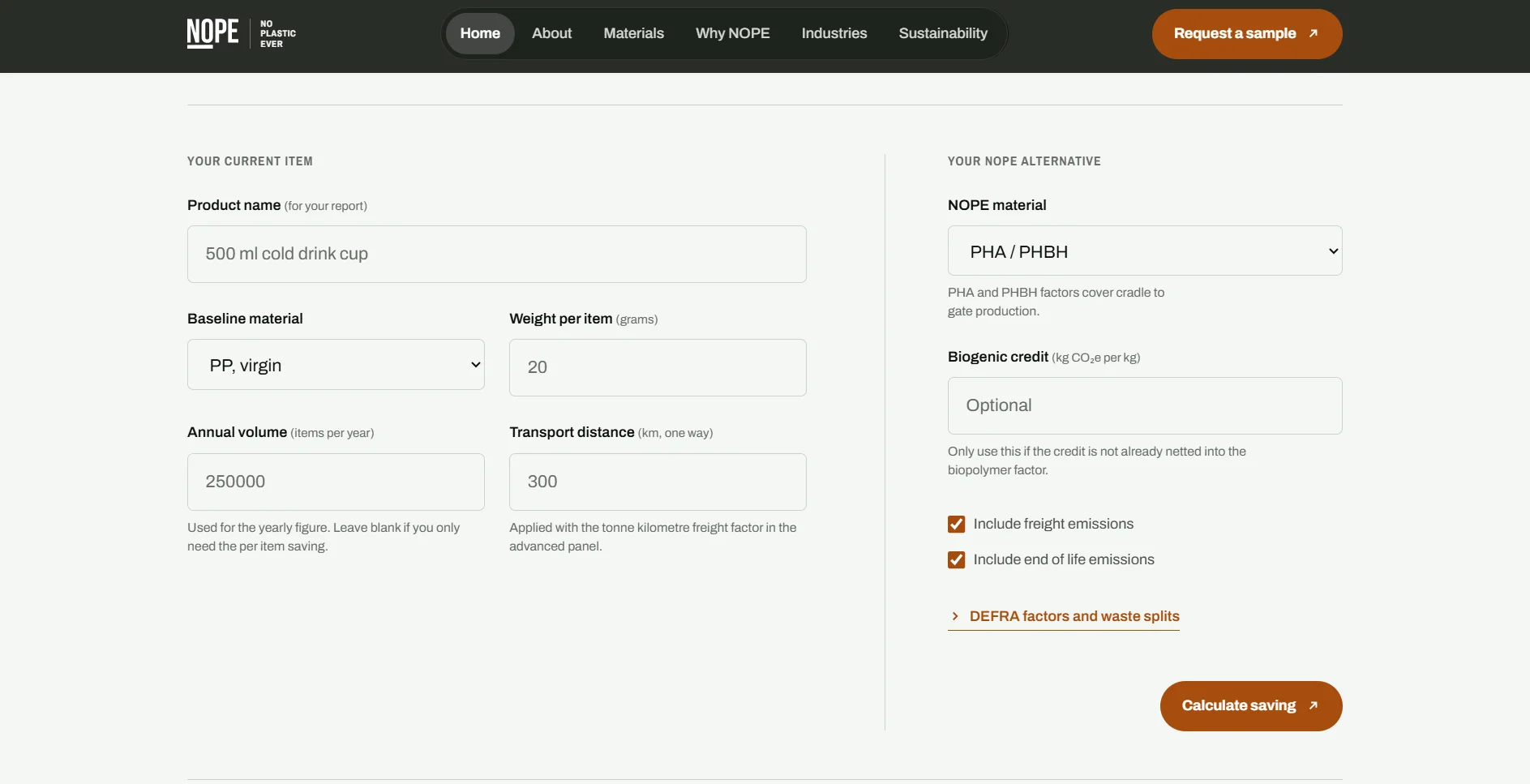The width and height of the screenshot is (1530, 784).
Task: Toggle Include freight emissions checkbox
Action: 957,524
